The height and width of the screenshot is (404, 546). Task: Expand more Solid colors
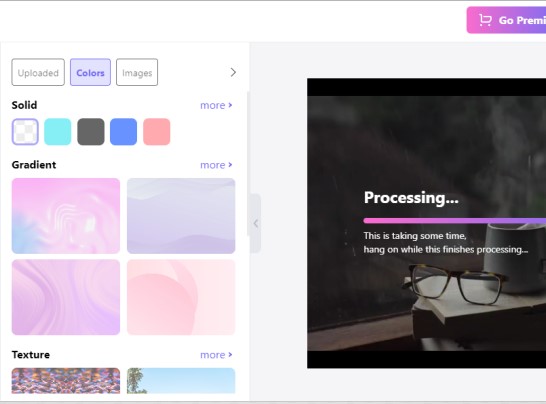click(216, 105)
